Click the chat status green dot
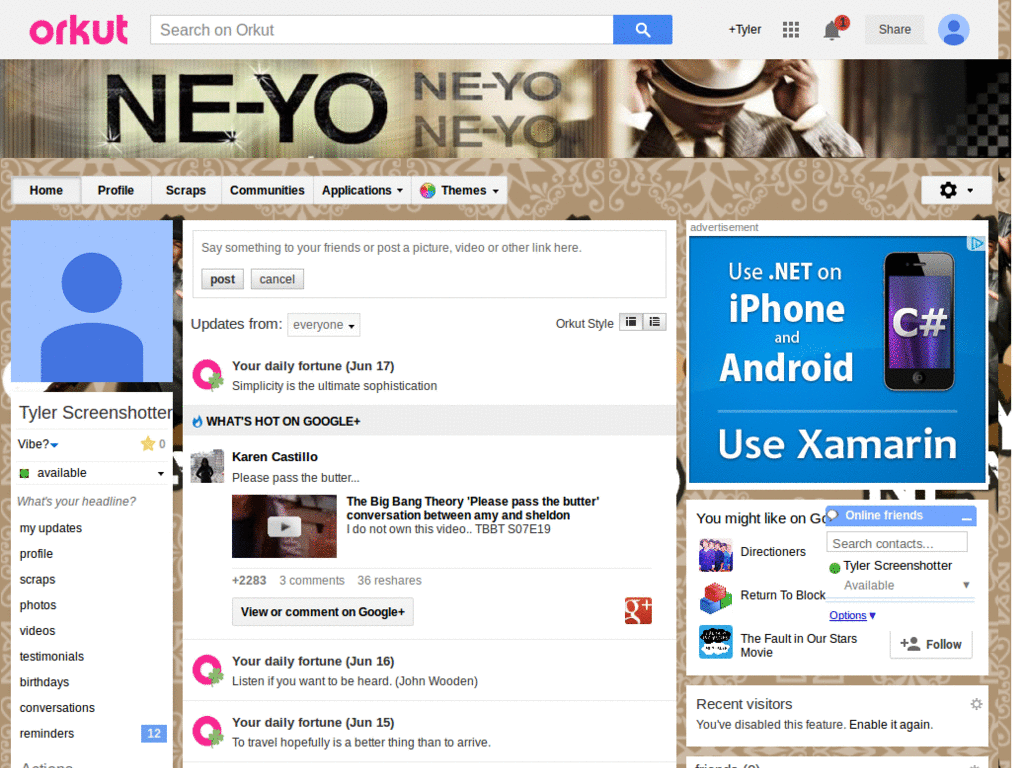This screenshot has height=768, width=1024. coord(835,568)
